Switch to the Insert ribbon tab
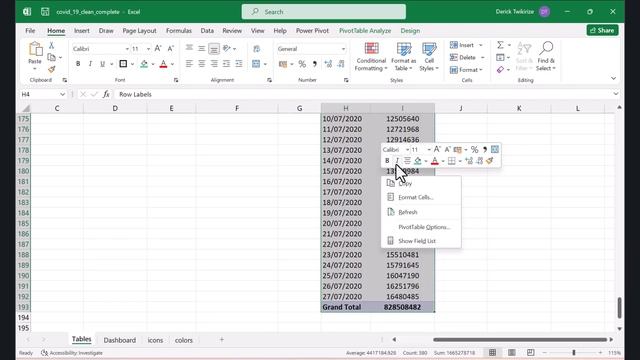Image resolution: width=640 pixels, height=360 pixels. point(82,31)
